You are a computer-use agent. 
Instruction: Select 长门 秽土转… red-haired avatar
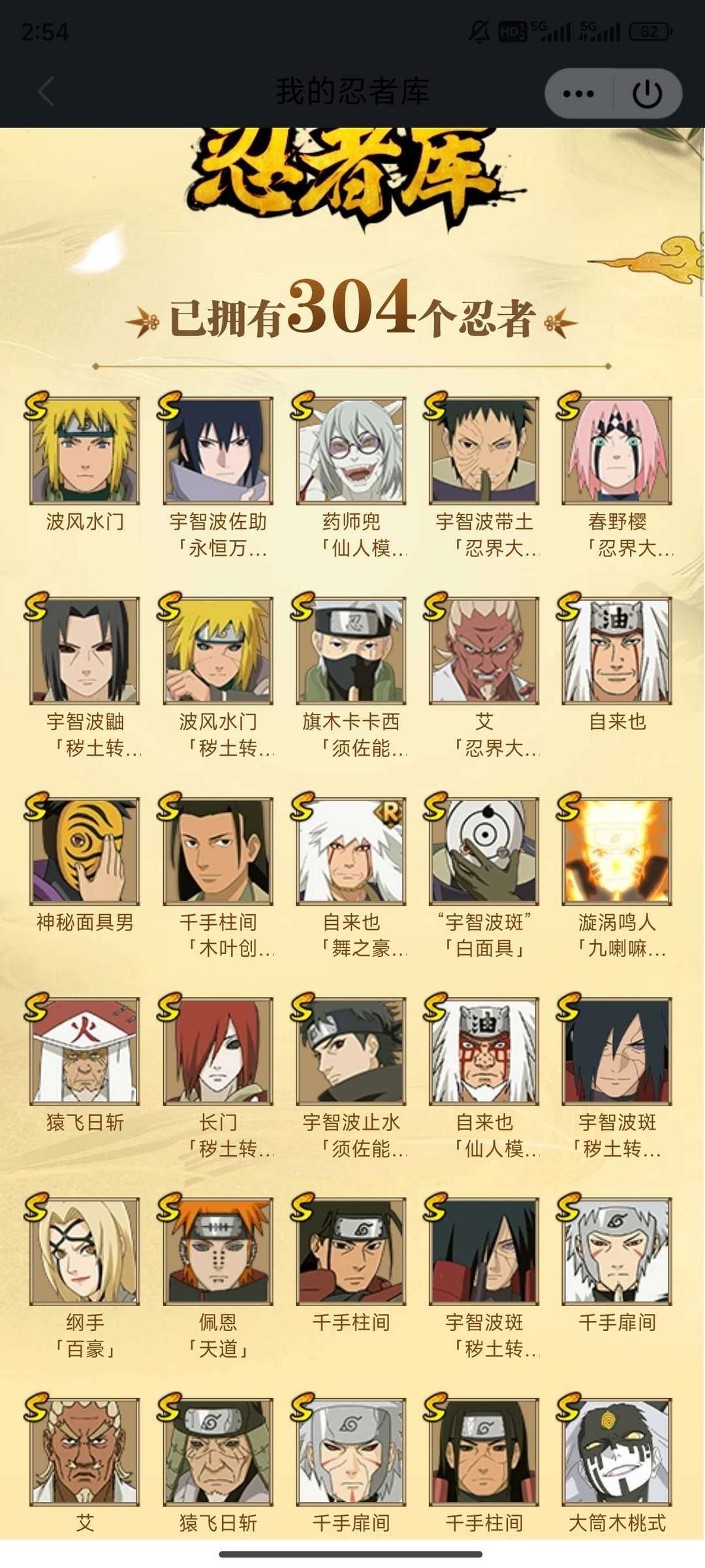pos(218,1051)
